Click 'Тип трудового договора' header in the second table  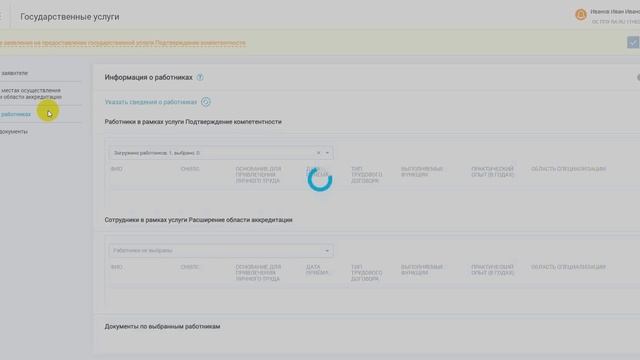(x=367, y=273)
